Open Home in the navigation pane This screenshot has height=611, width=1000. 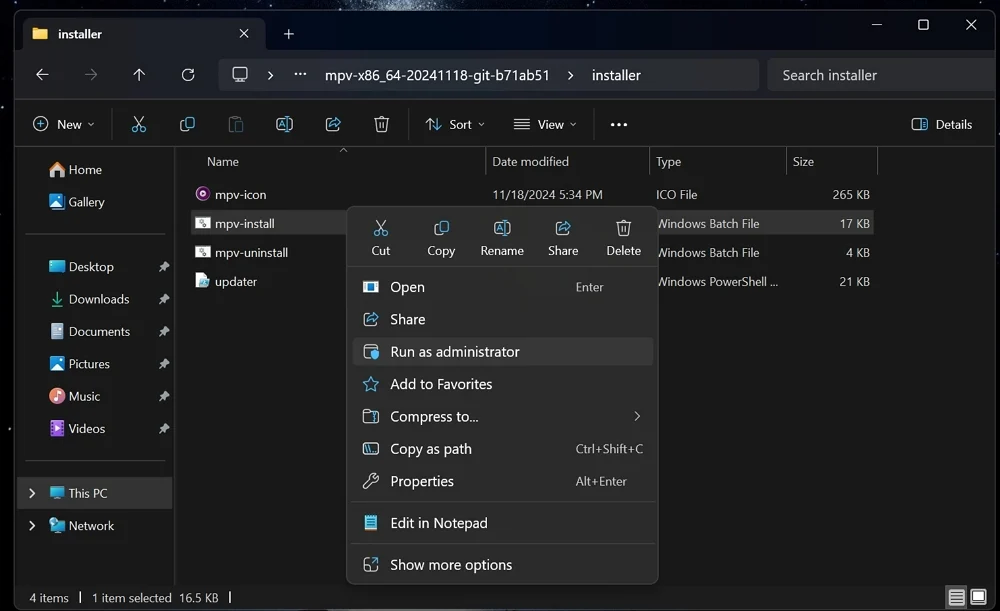click(x=76, y=170)
